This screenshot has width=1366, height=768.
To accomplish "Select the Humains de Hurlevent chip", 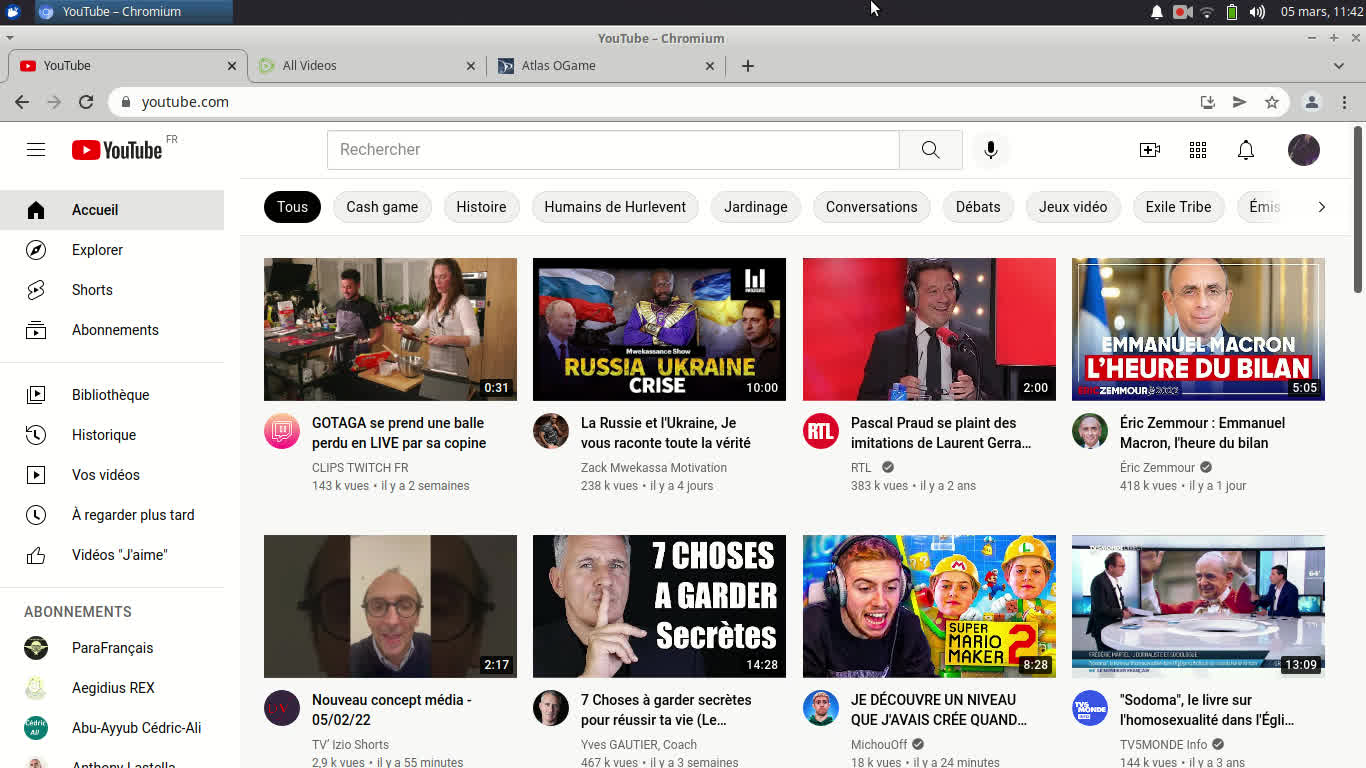I will pyautogui.click(x=615, y=207).
